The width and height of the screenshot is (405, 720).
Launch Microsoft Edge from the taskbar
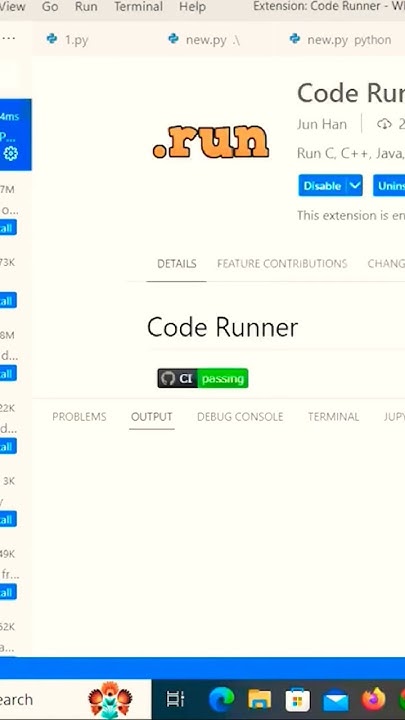pos(221,700)
